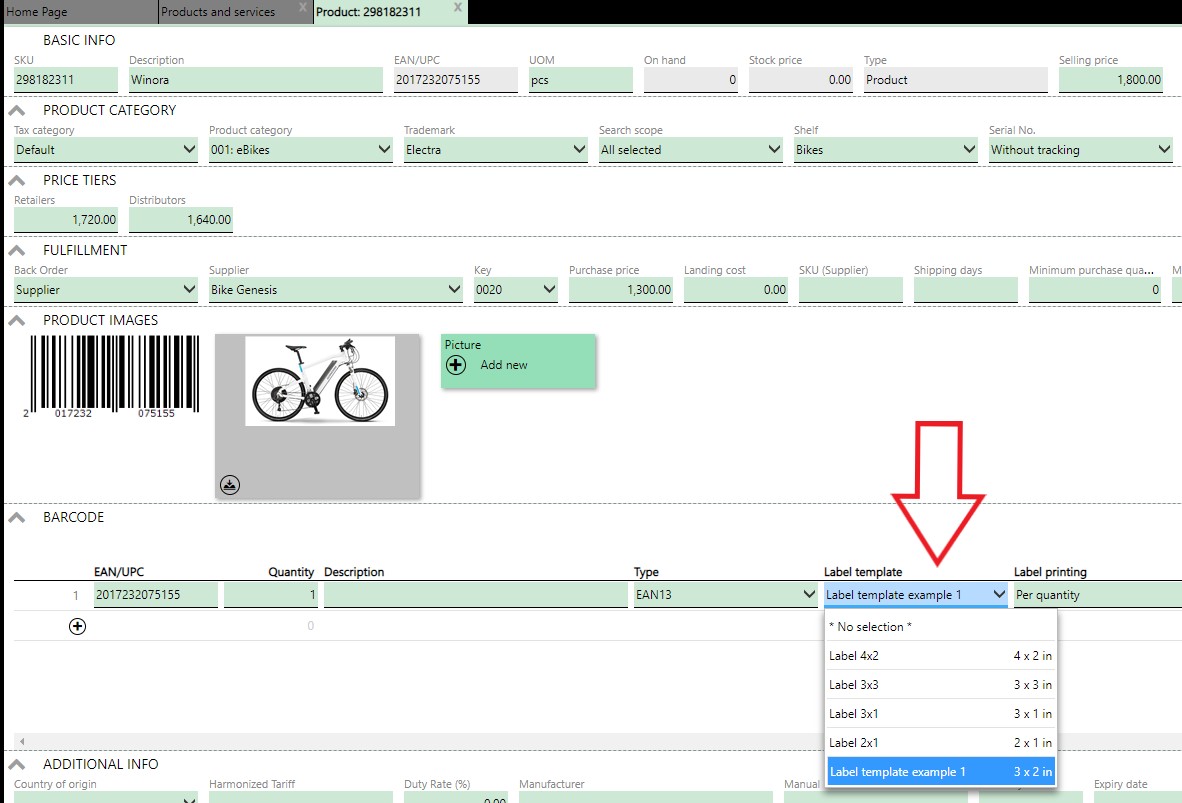Screen dimensions: 1182x803
Task: Open the Supplier dropdown showing Bike Genesis
Action: click(335, 290)
